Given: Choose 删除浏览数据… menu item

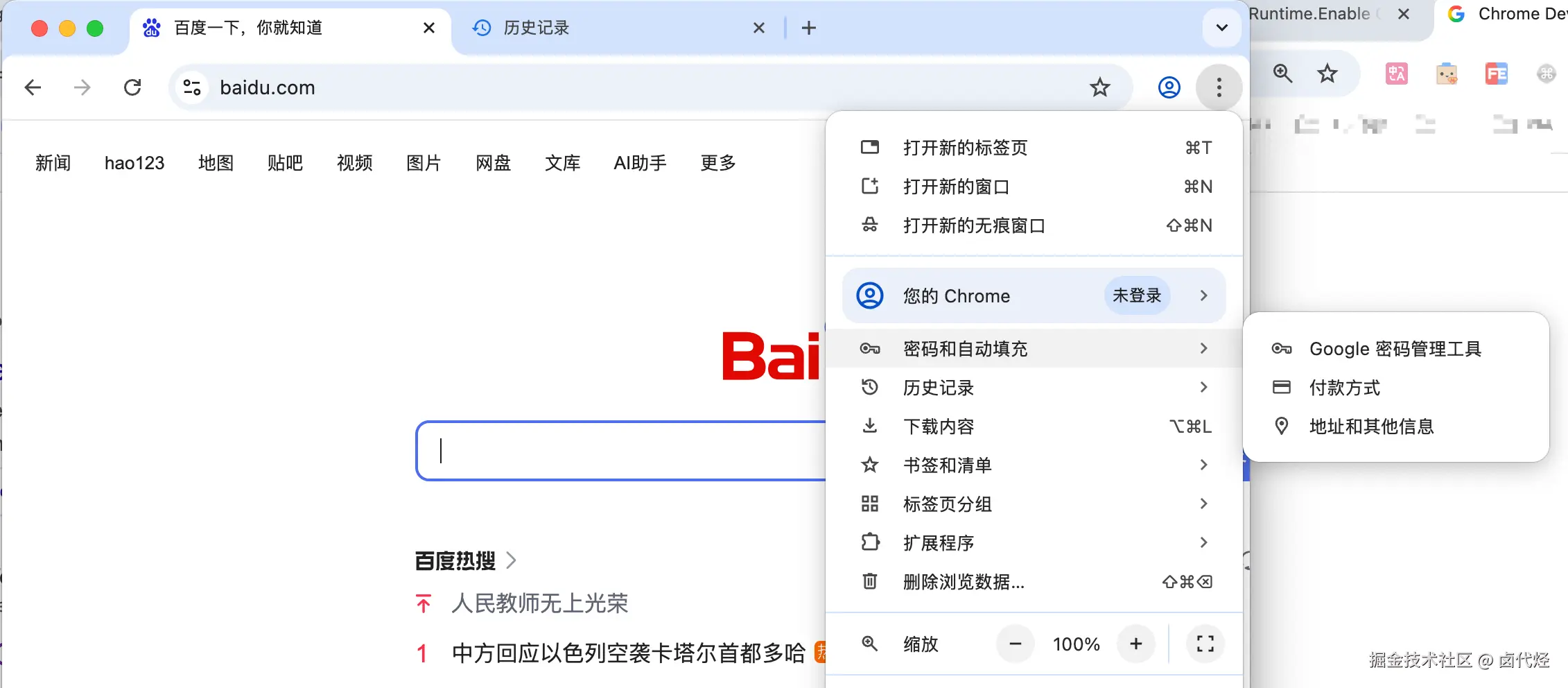Looking at the screenshot, I should (x=1034, y=581).
